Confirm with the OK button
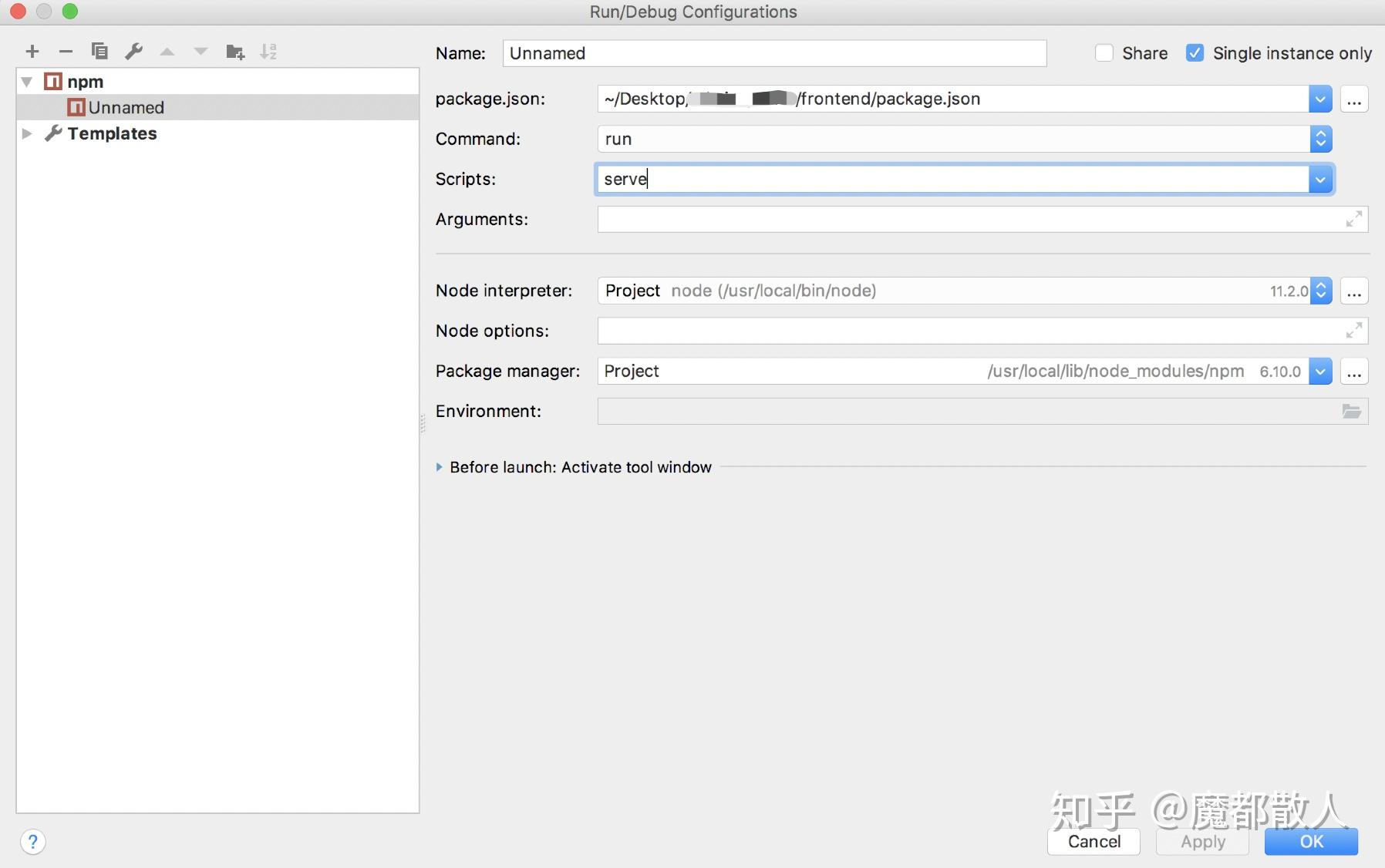The width and height of the screenshot is (1385, 868). click(x=1311, y=842)
